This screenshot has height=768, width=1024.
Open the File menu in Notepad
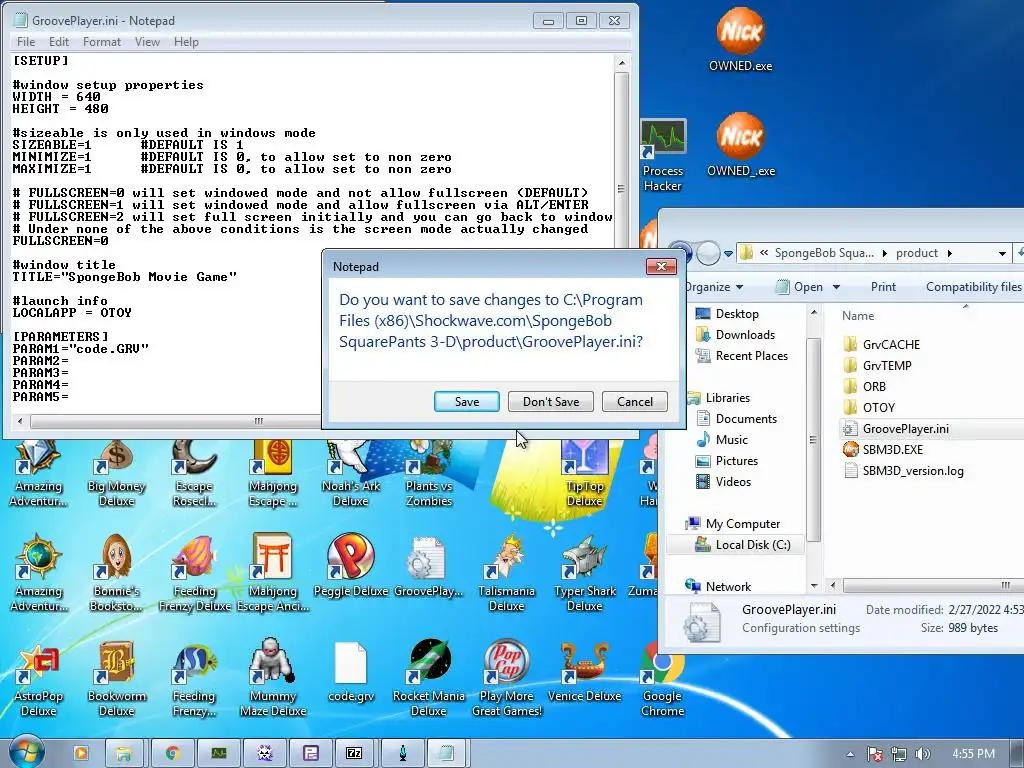point(26,42)
